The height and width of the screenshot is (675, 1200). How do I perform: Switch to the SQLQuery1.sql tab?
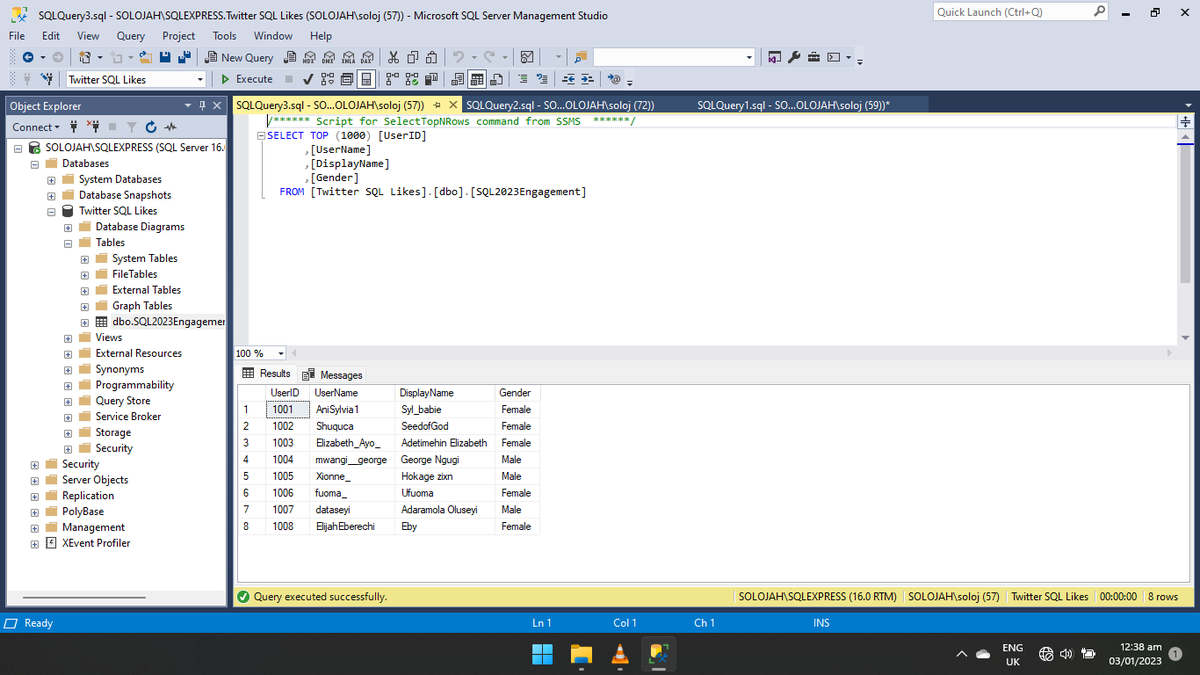pos(794,105)
